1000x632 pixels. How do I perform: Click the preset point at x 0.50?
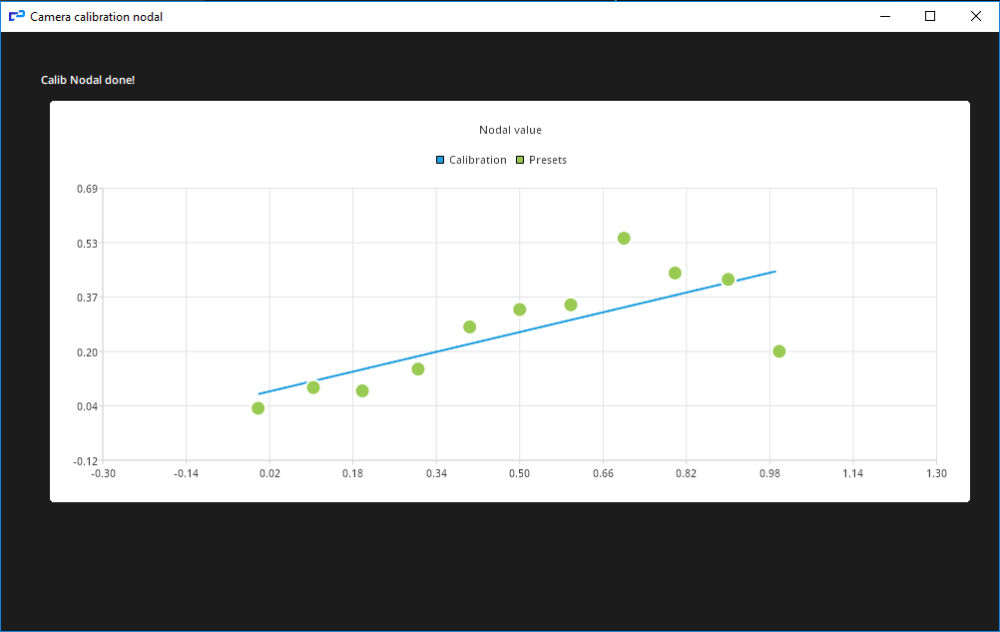[x=519, y=309]
